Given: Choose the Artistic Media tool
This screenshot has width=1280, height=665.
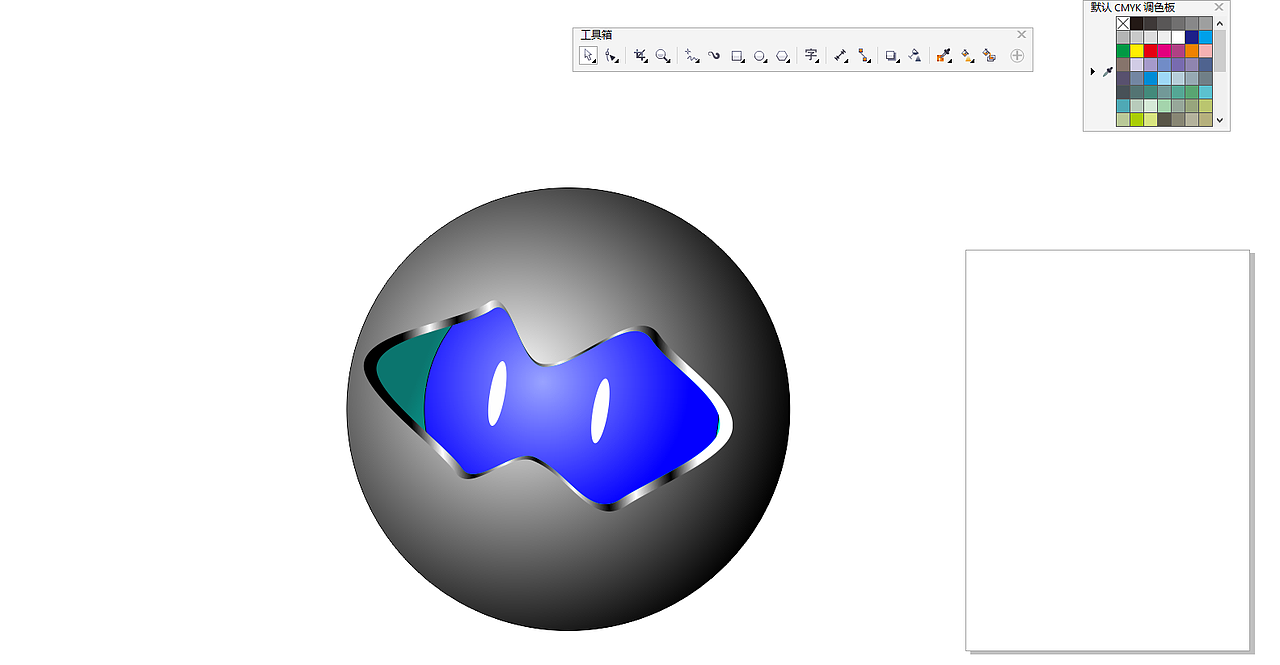Looking at the screenshot, I should point(714,56).
